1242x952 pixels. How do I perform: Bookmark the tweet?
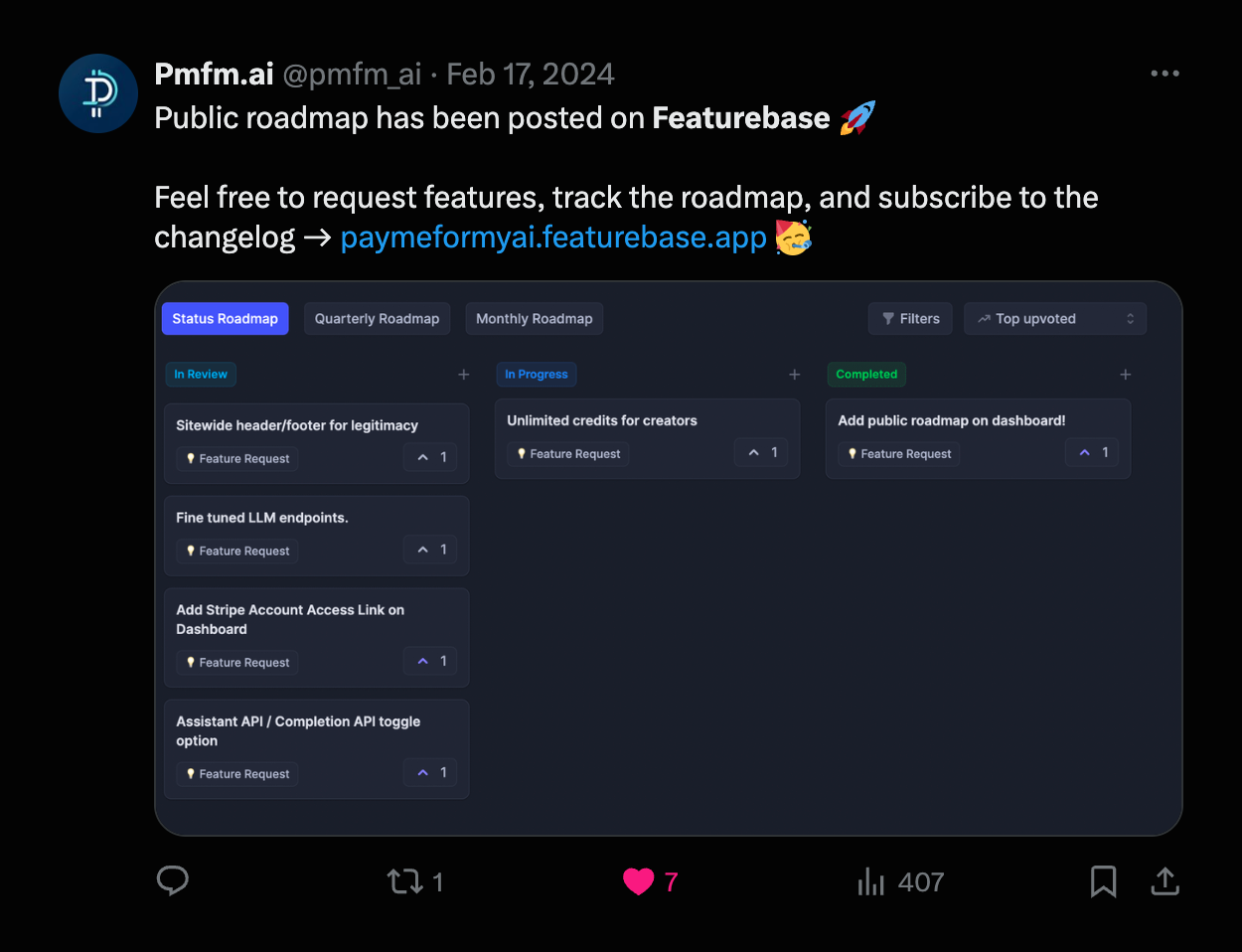[x=1103, y=881]
